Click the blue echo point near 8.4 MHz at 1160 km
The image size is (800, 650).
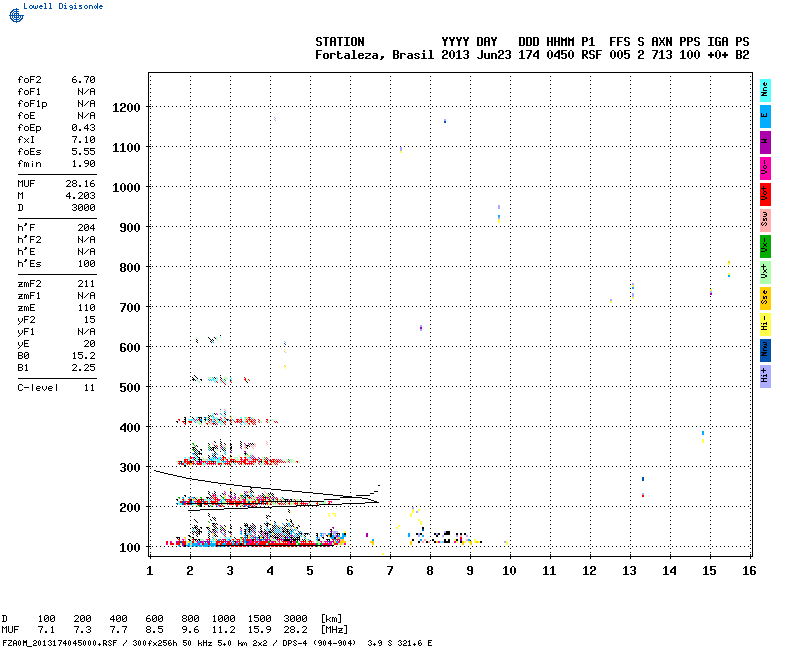(x=445, y=121)
